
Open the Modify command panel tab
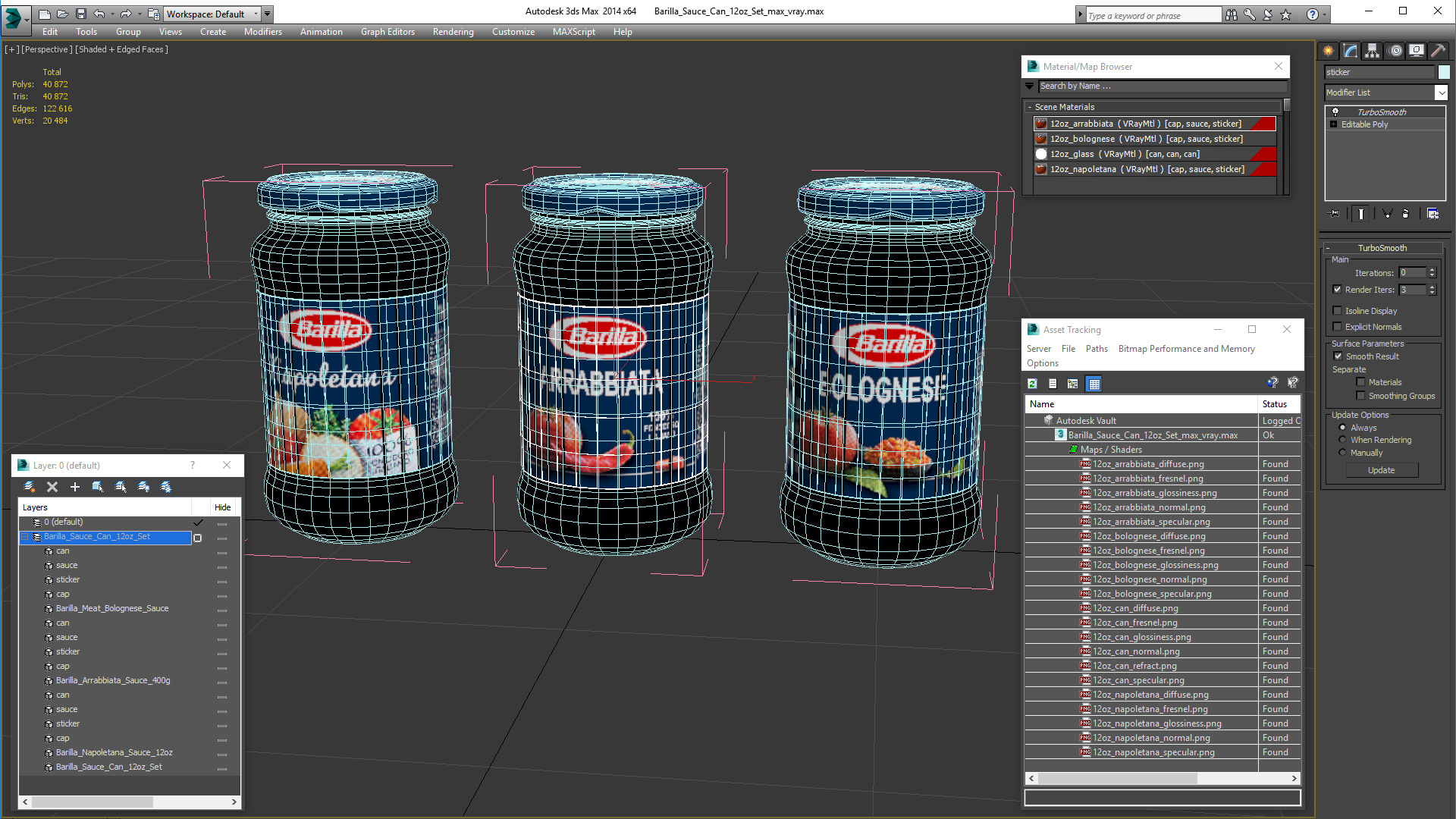point(1350,51)
